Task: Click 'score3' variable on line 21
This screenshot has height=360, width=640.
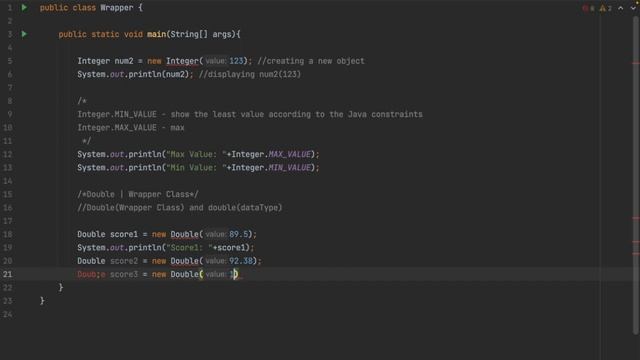Action: (x=124, y=274)
